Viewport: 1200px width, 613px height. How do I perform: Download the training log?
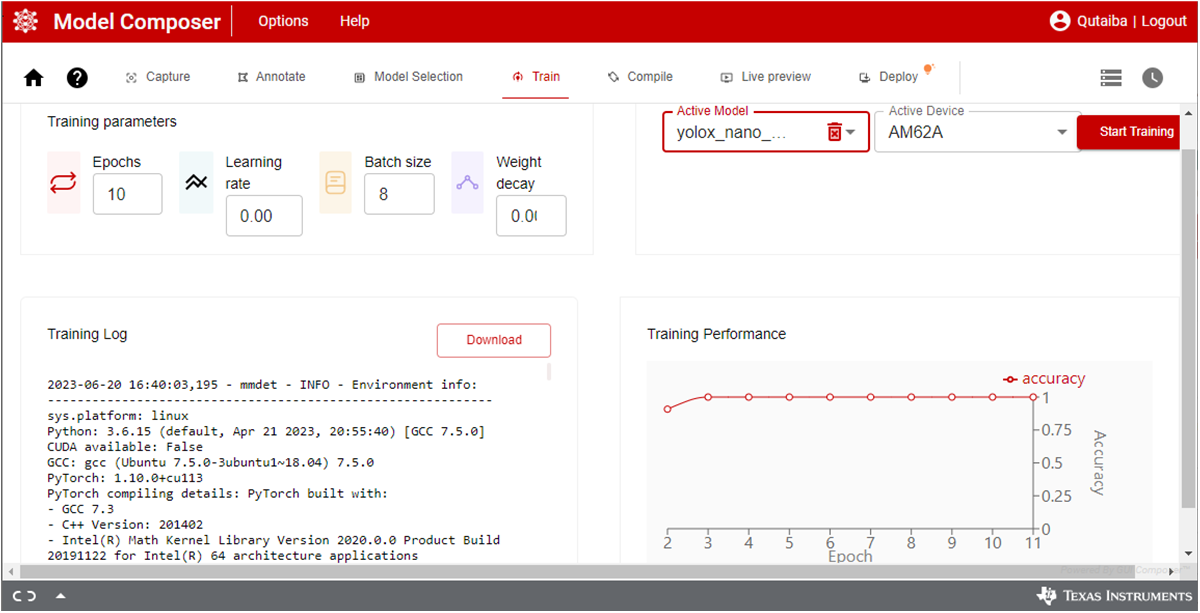pyautogui.click(x=494, y=340)
